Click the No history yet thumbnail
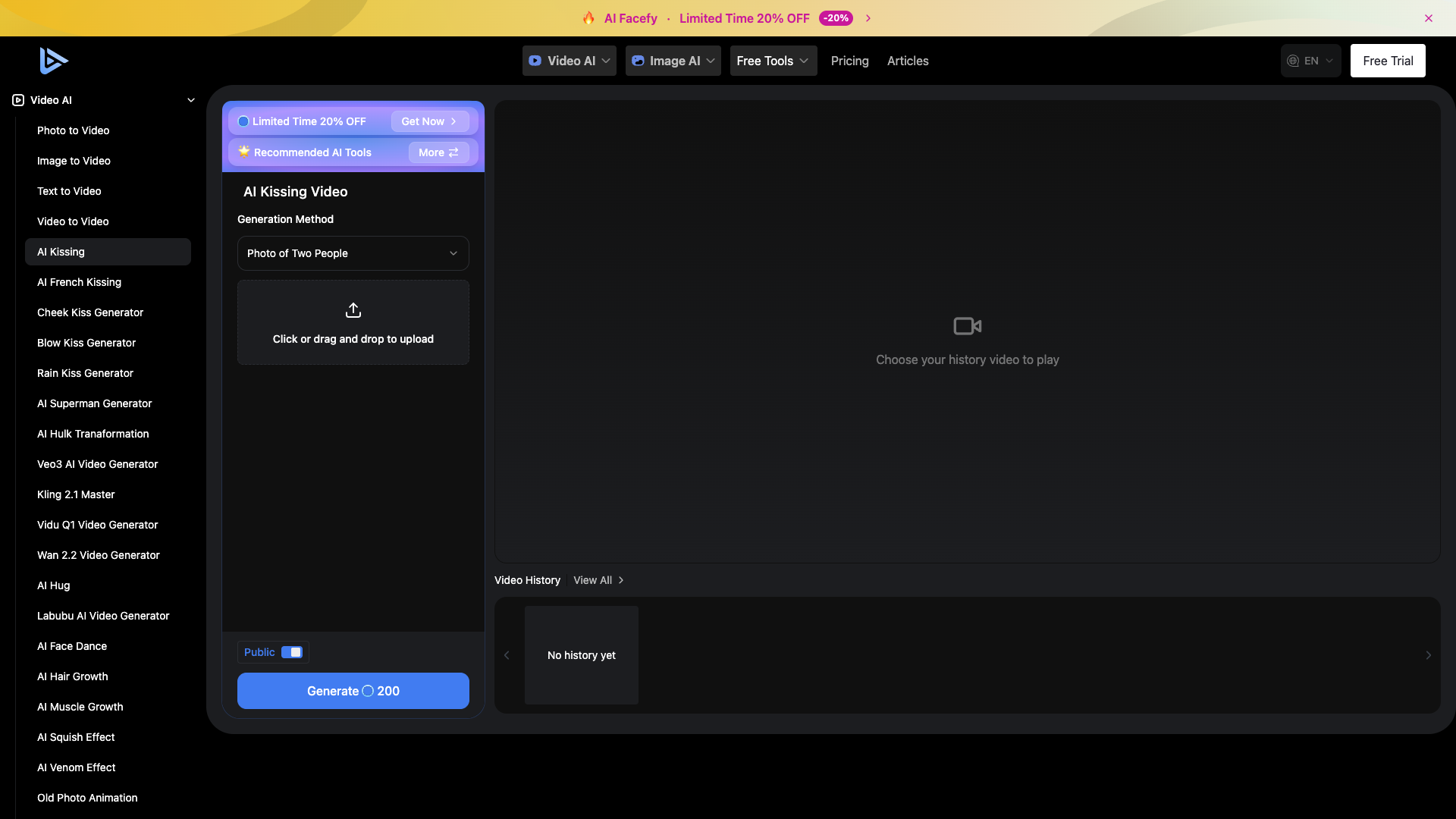1456x819 pixels. pos(582,655)
